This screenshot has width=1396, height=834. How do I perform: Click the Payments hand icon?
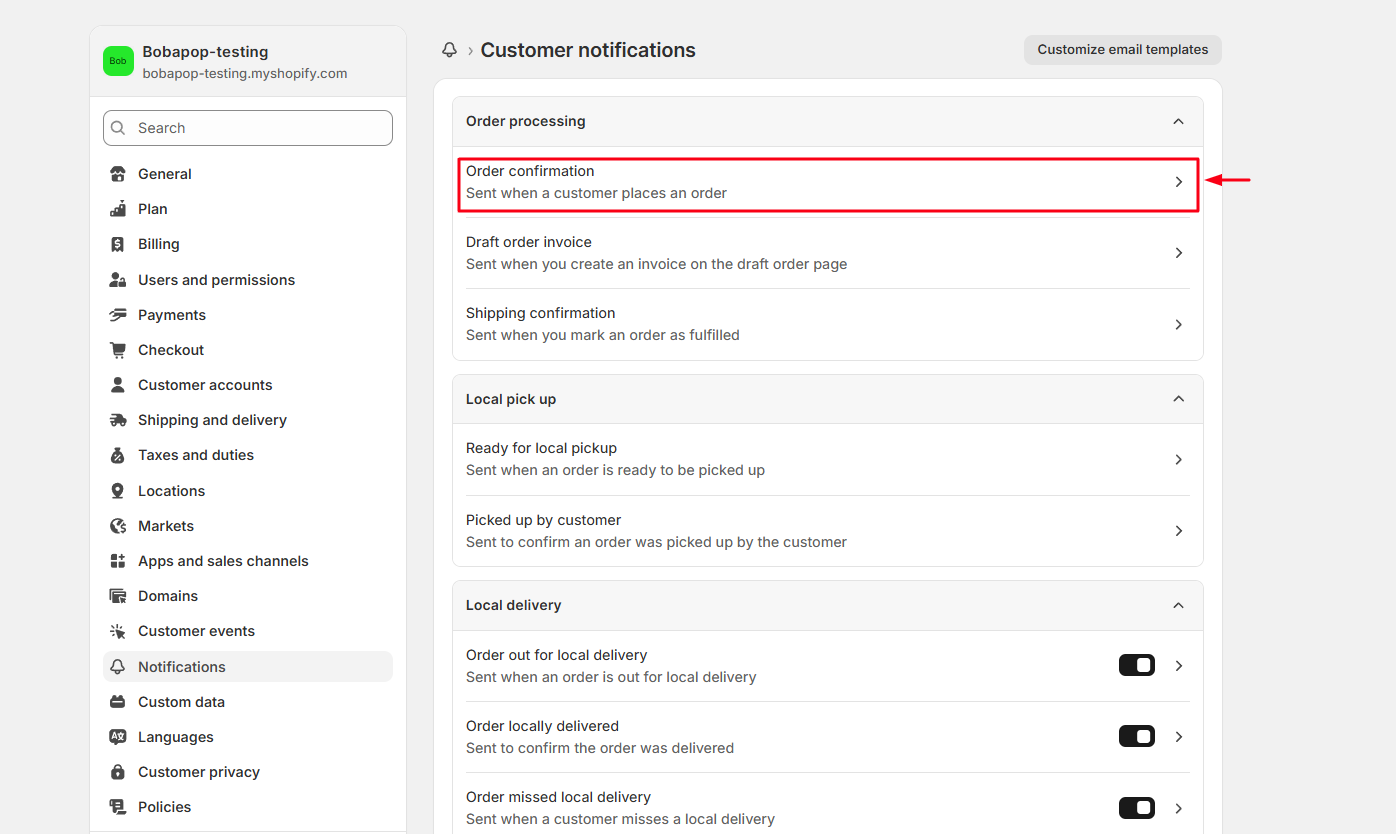click(x=118, y=315)
